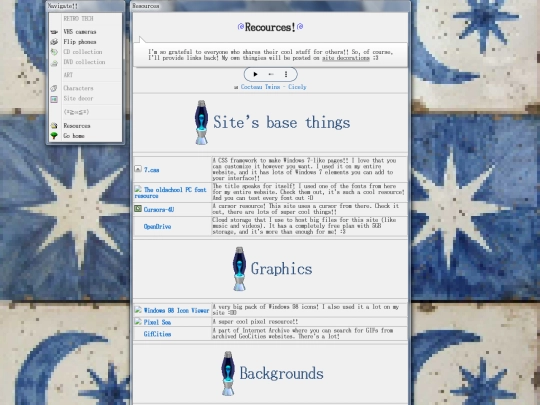Open the Windows 98 Icon Viewer link
Screen dimensions: 540x405
click(x=176, y=310)
